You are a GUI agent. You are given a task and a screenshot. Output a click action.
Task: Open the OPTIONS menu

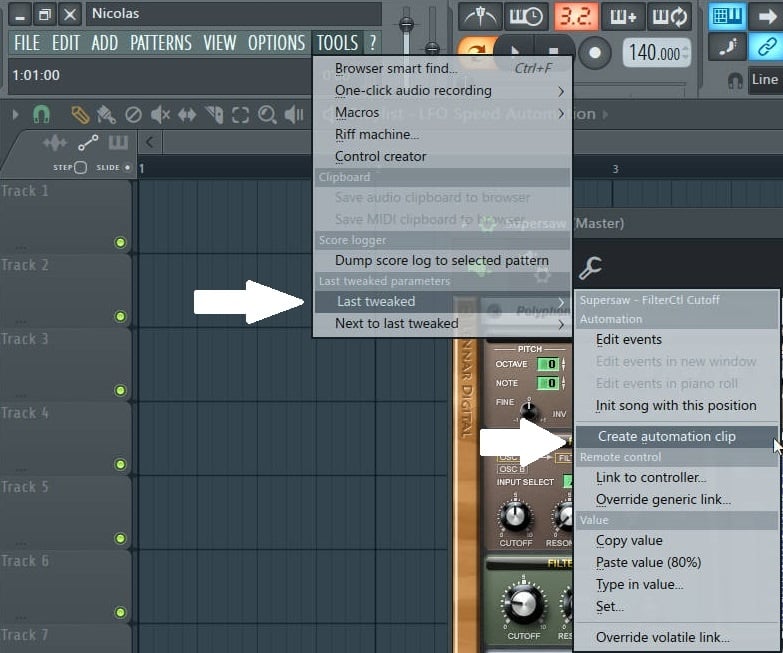click(x=276, y=43)
